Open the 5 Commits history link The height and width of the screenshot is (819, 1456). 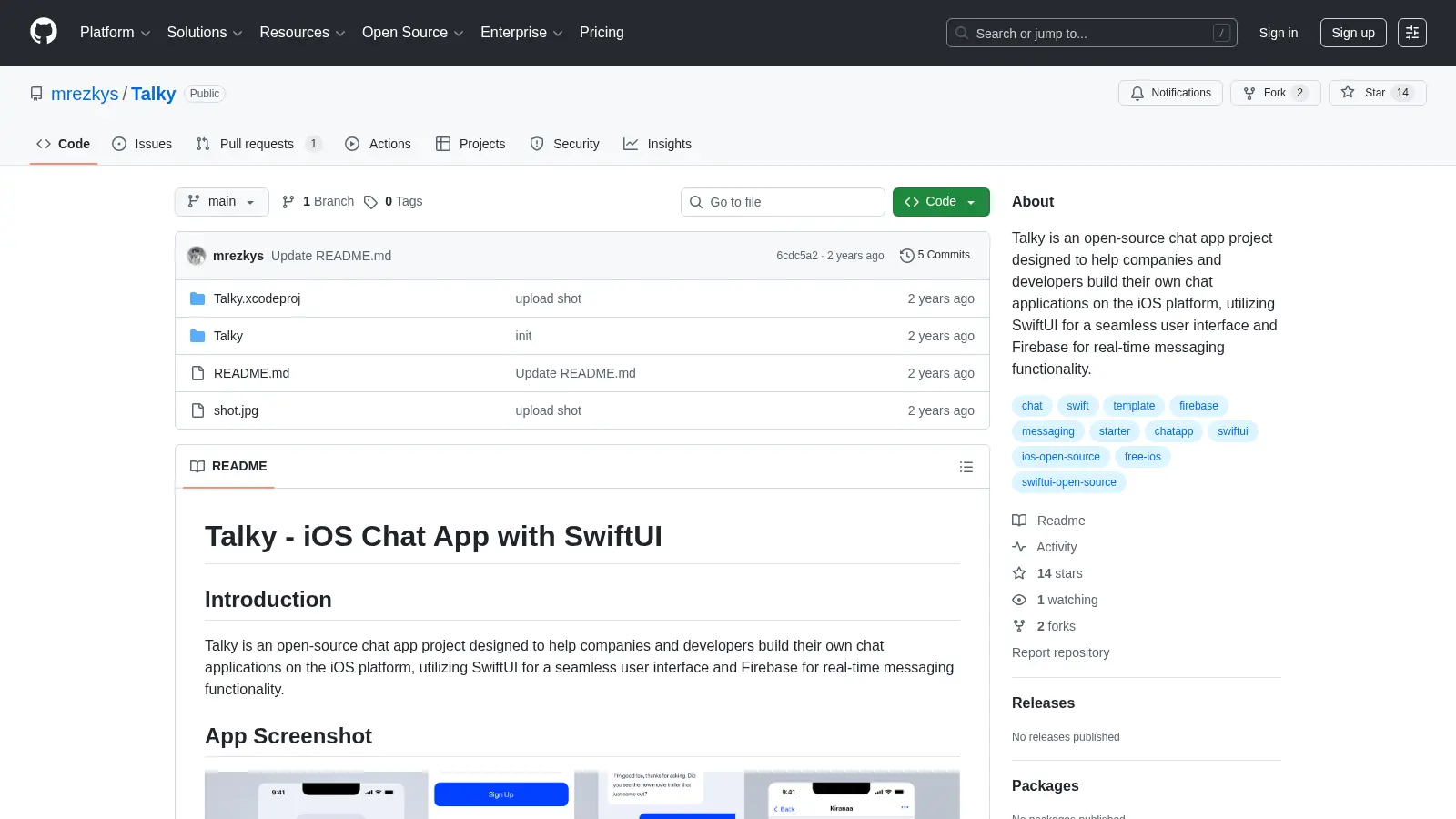[935, 256]
